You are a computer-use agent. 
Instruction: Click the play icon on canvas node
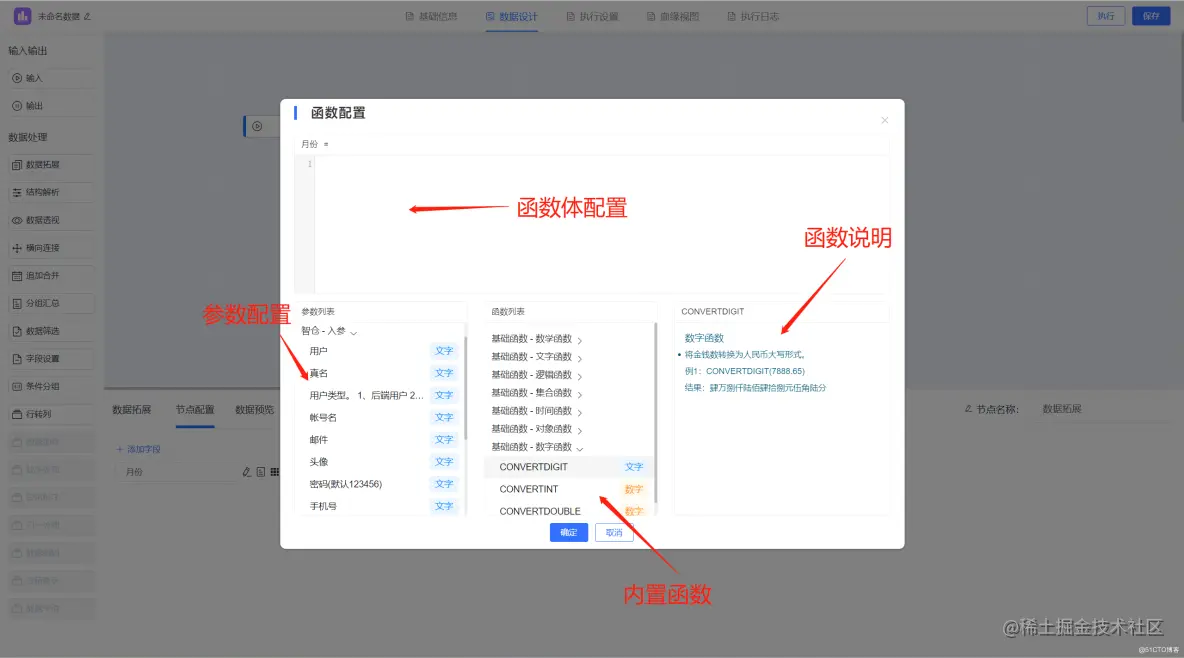tap(257, 126)
